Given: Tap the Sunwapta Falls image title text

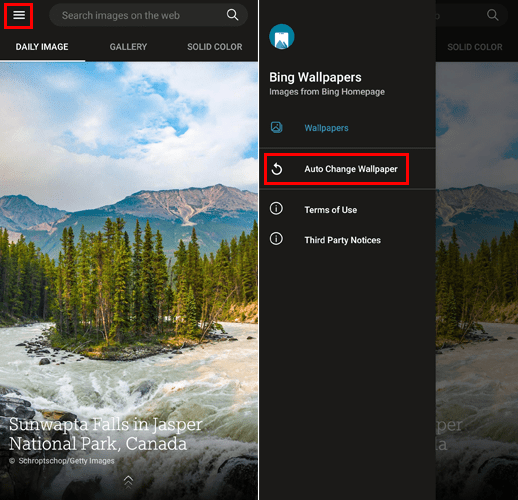Looking at the screenshot, I should [x=106, y=434].
